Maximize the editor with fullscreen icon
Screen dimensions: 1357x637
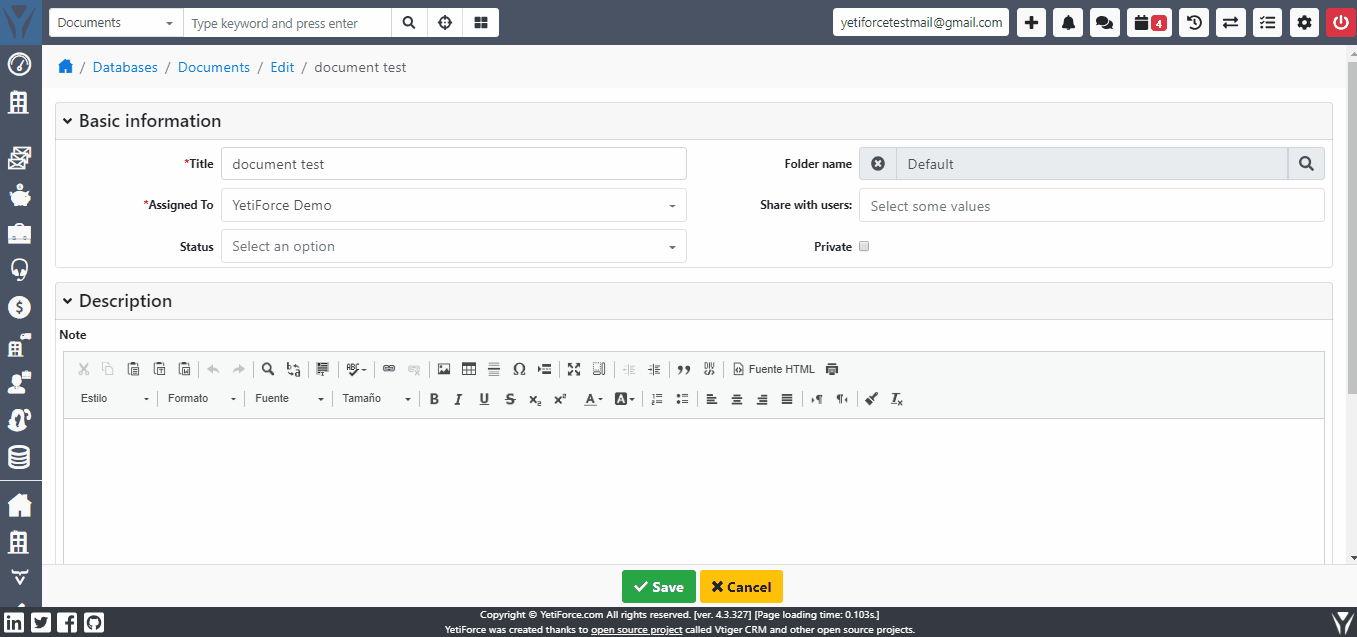tap(574, 369)
